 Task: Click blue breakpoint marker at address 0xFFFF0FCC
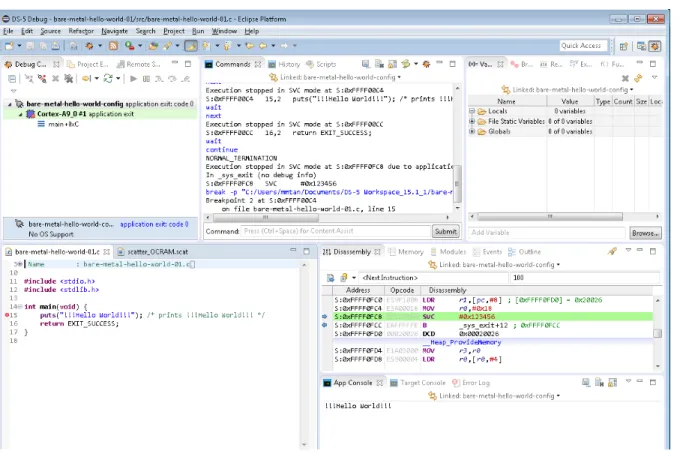325,325
